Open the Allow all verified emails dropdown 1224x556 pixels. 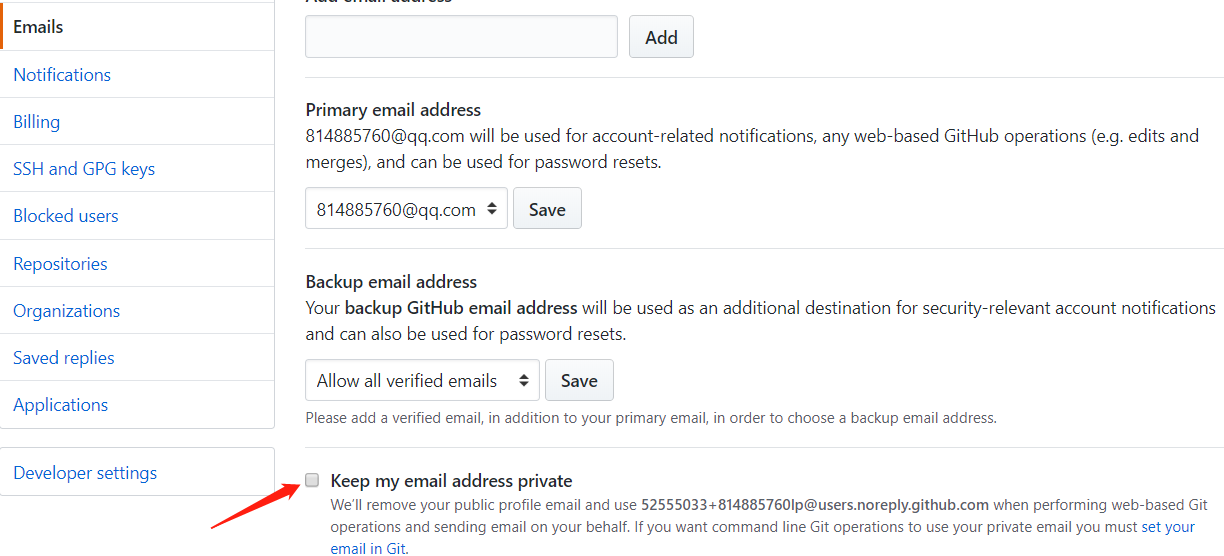[x=422, y=380]
